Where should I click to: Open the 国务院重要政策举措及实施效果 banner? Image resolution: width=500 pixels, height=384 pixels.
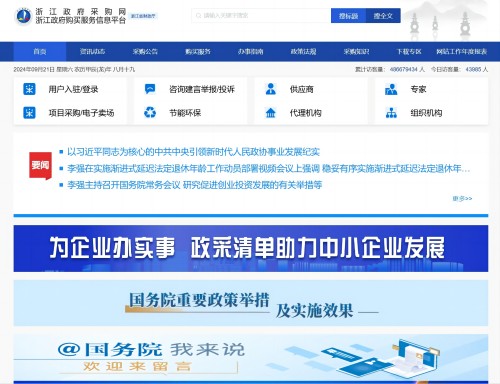coord(251,303)
